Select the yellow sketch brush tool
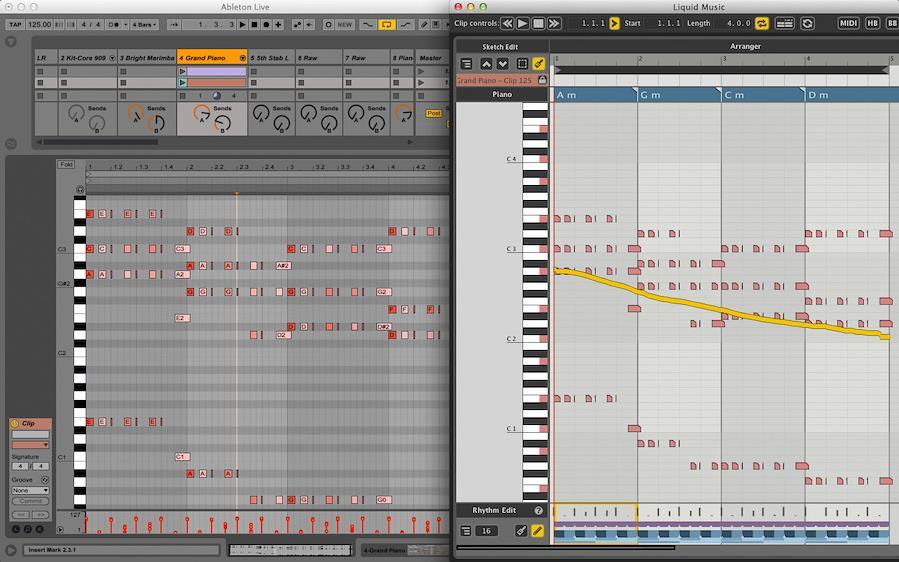899x562 pixels. 538,64
